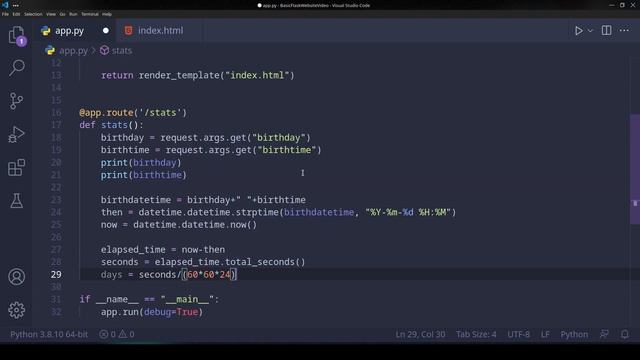Click the 60*60*24 expression
640x360 pixels.
[x=209, y=274]
